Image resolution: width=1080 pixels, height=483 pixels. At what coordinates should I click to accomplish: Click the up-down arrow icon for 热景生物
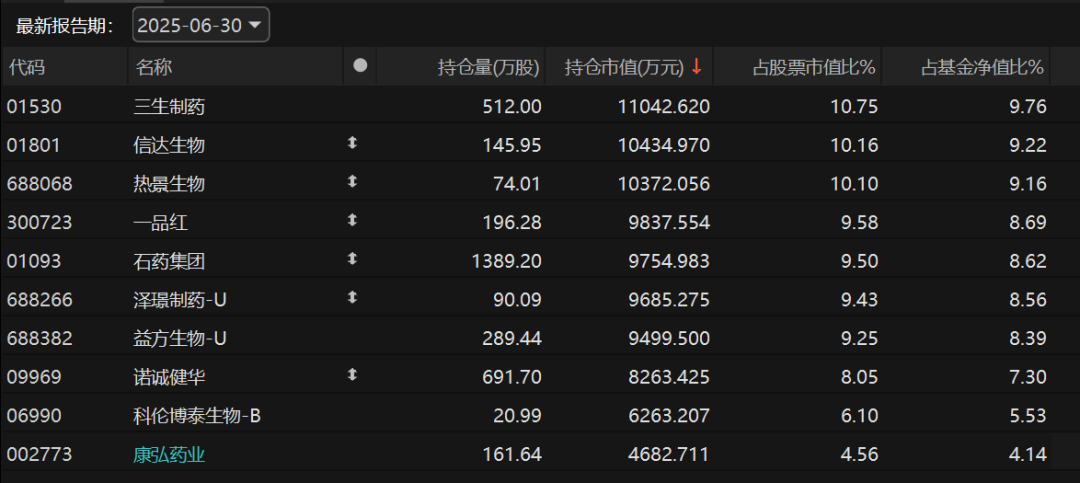click(352, 182)
